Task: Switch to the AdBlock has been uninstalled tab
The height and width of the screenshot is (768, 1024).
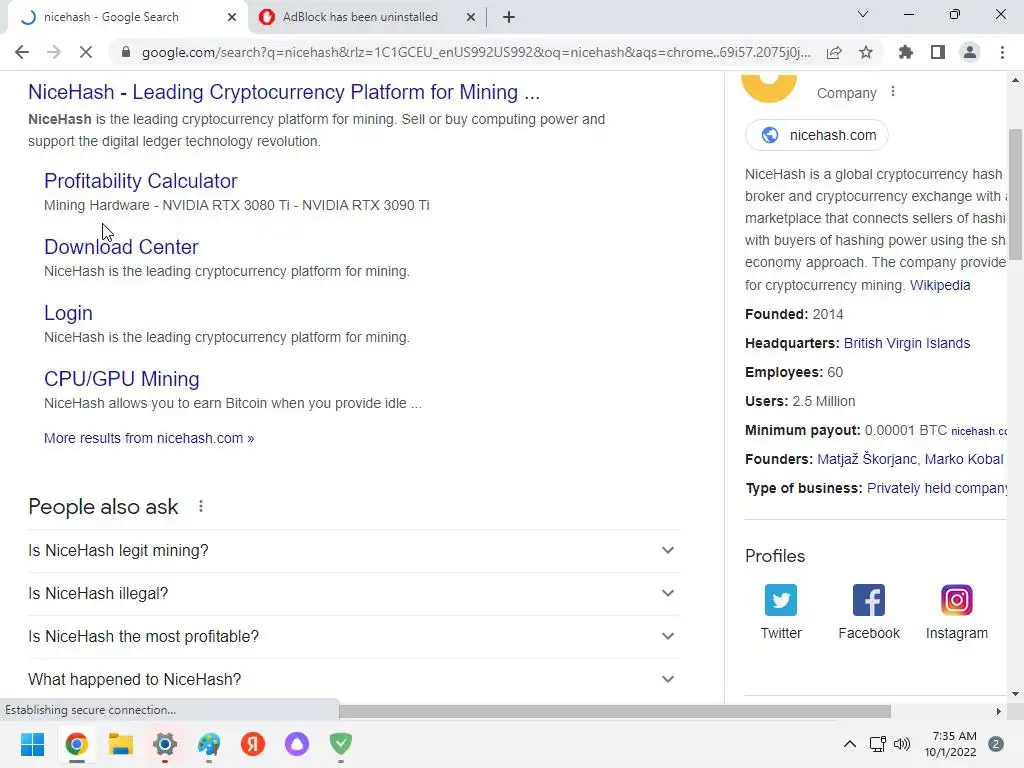Action: [360, 17]
